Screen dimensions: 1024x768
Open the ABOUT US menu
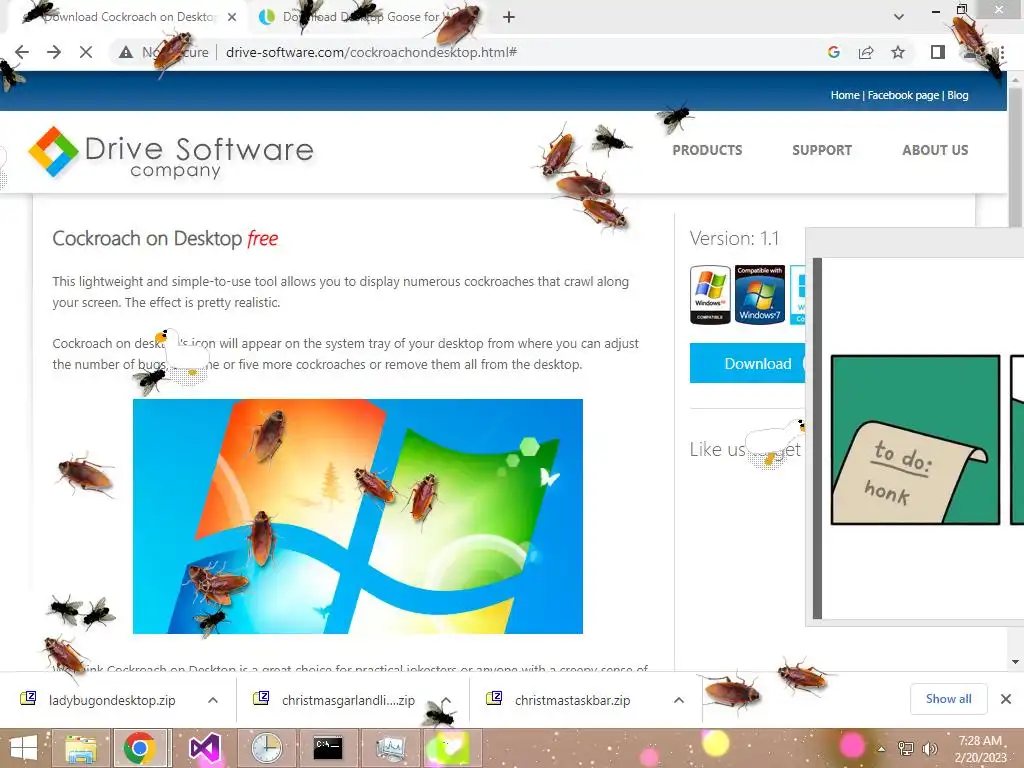tap(935, 150)
